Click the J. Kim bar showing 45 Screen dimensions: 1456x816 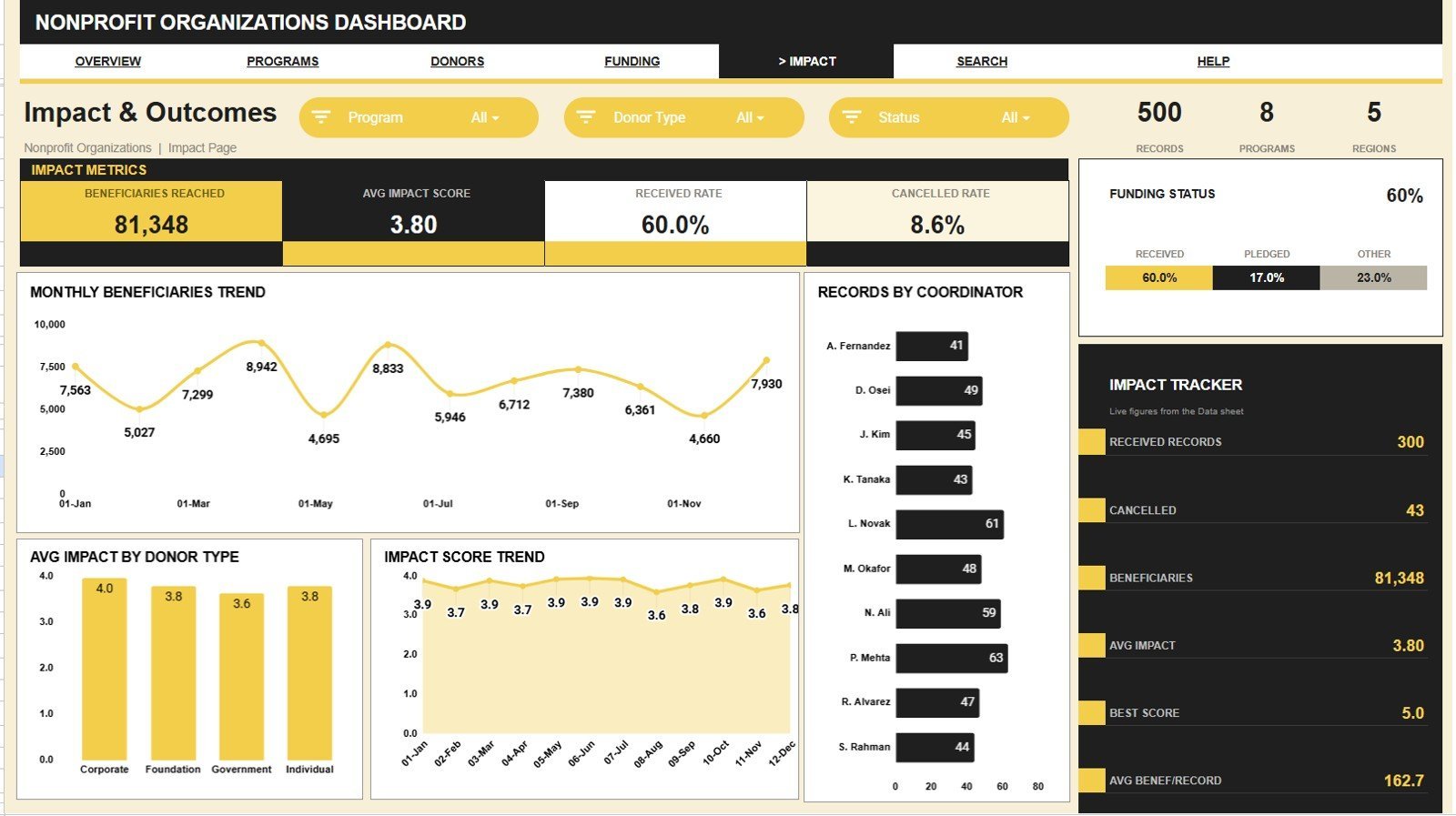[935, 435]
